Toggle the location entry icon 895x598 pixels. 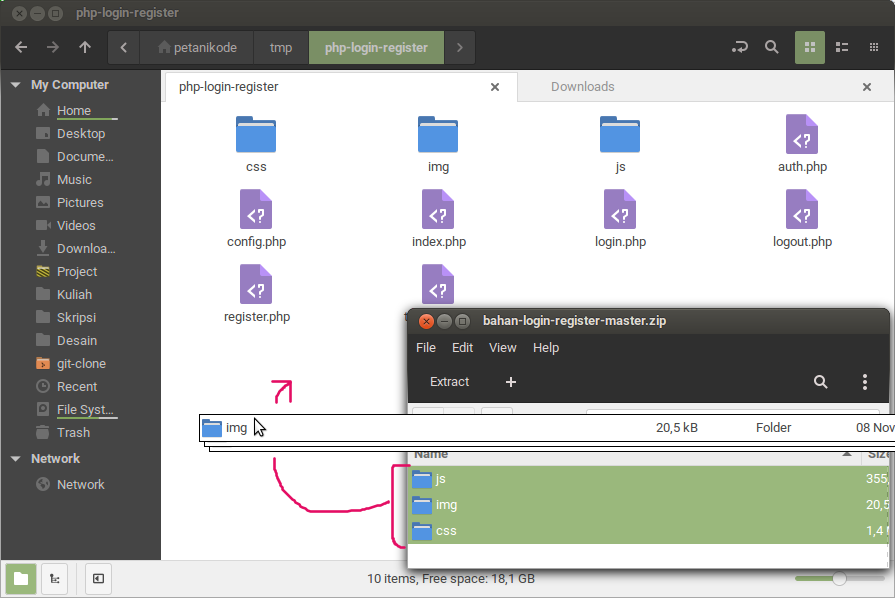[740, 47]
